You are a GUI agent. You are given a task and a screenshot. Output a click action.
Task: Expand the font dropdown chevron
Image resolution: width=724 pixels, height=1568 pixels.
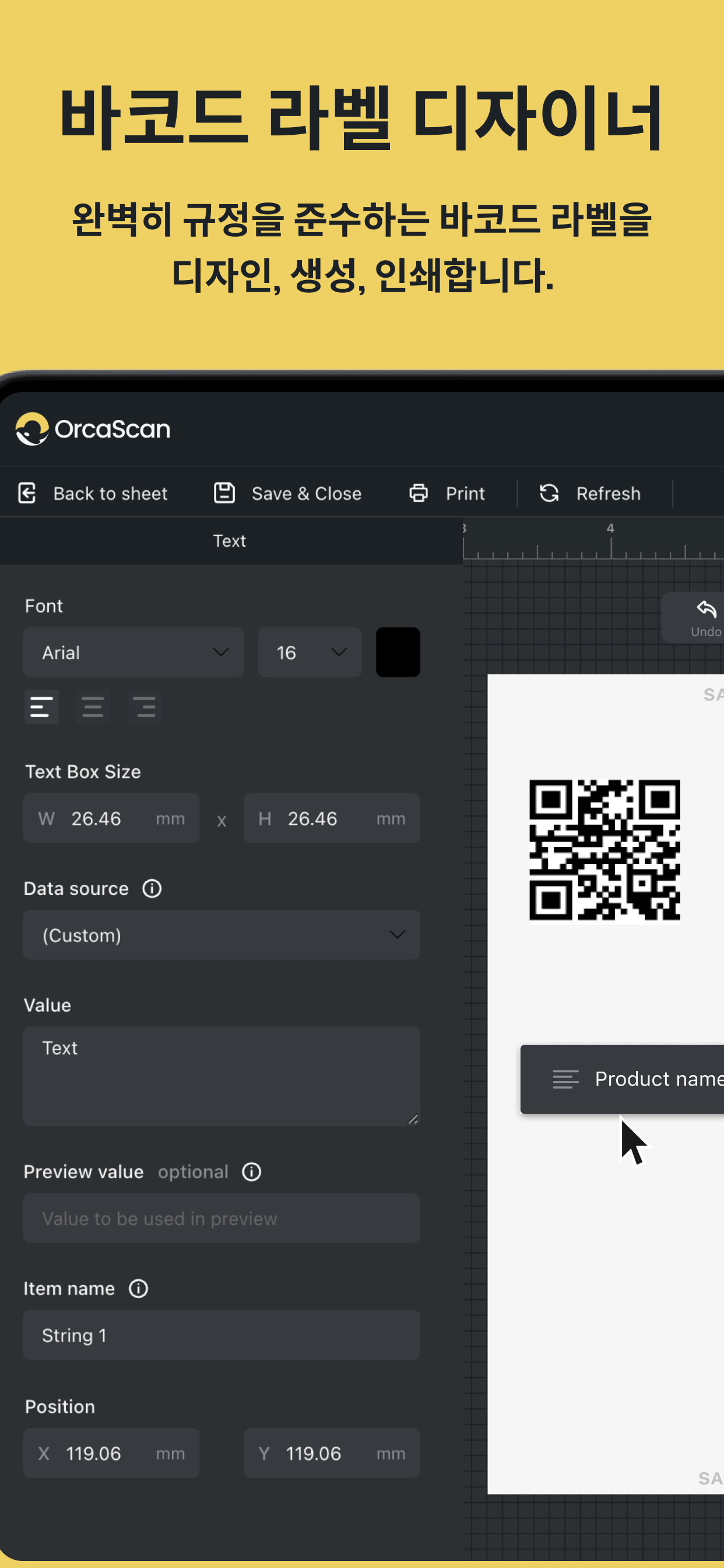click(x=221, y=653)
